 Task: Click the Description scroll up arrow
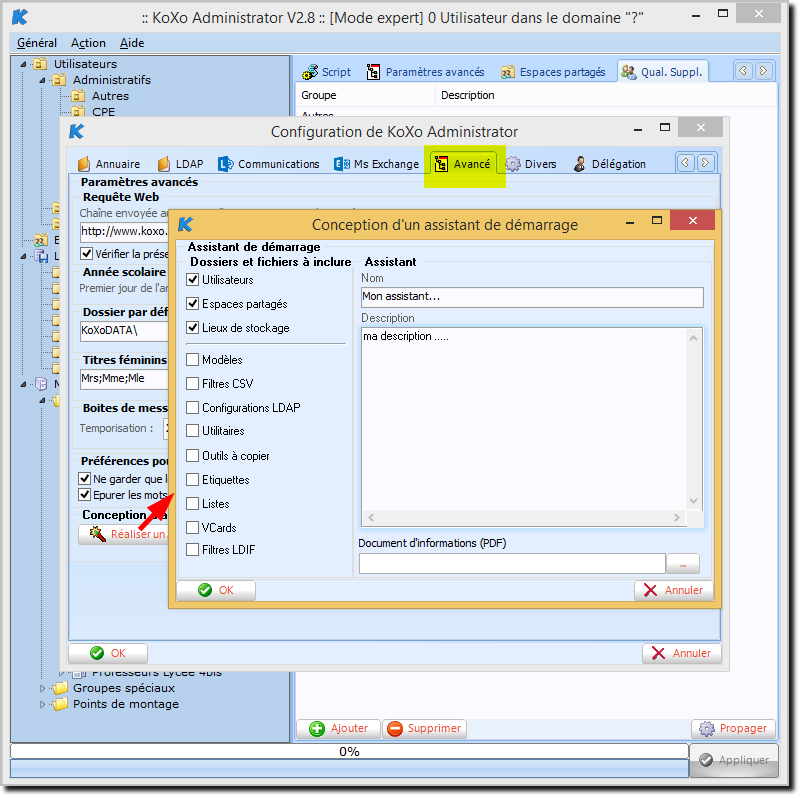pos(694,338)
